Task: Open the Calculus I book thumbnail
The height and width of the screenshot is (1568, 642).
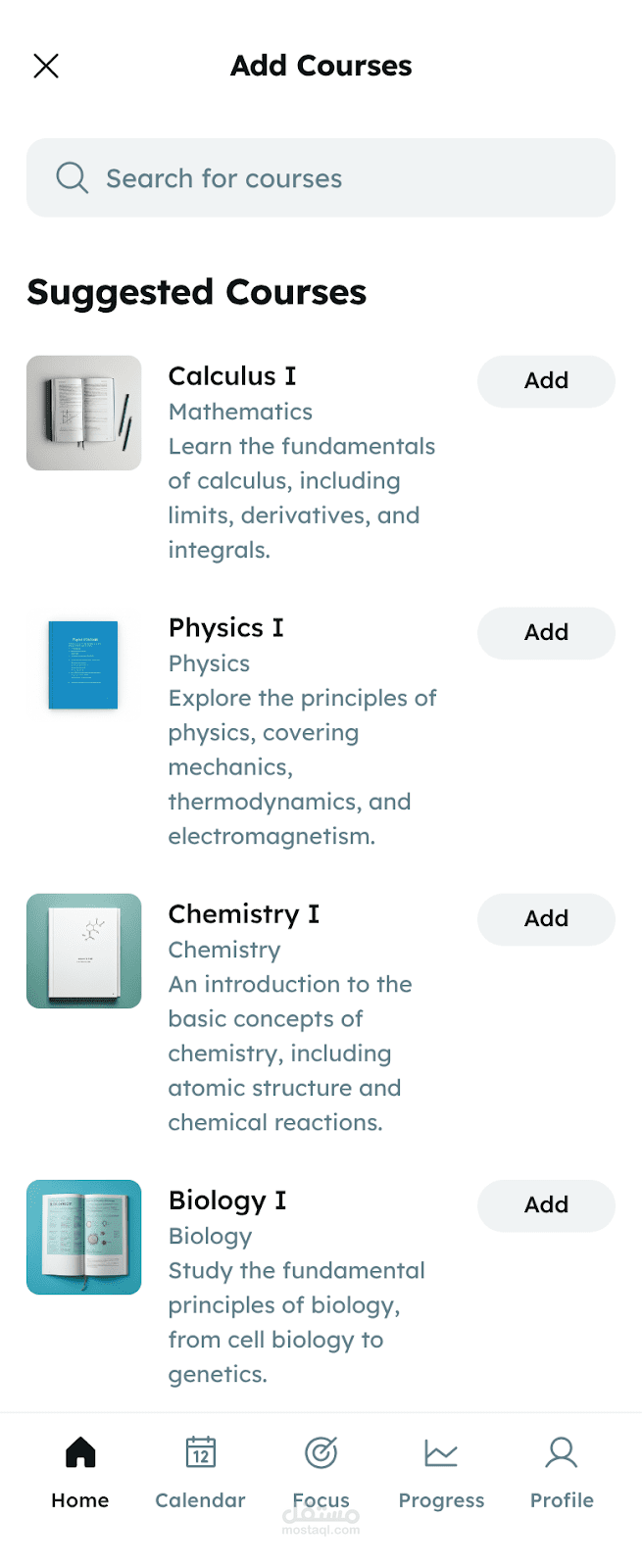Action: [x=84, y=413]
